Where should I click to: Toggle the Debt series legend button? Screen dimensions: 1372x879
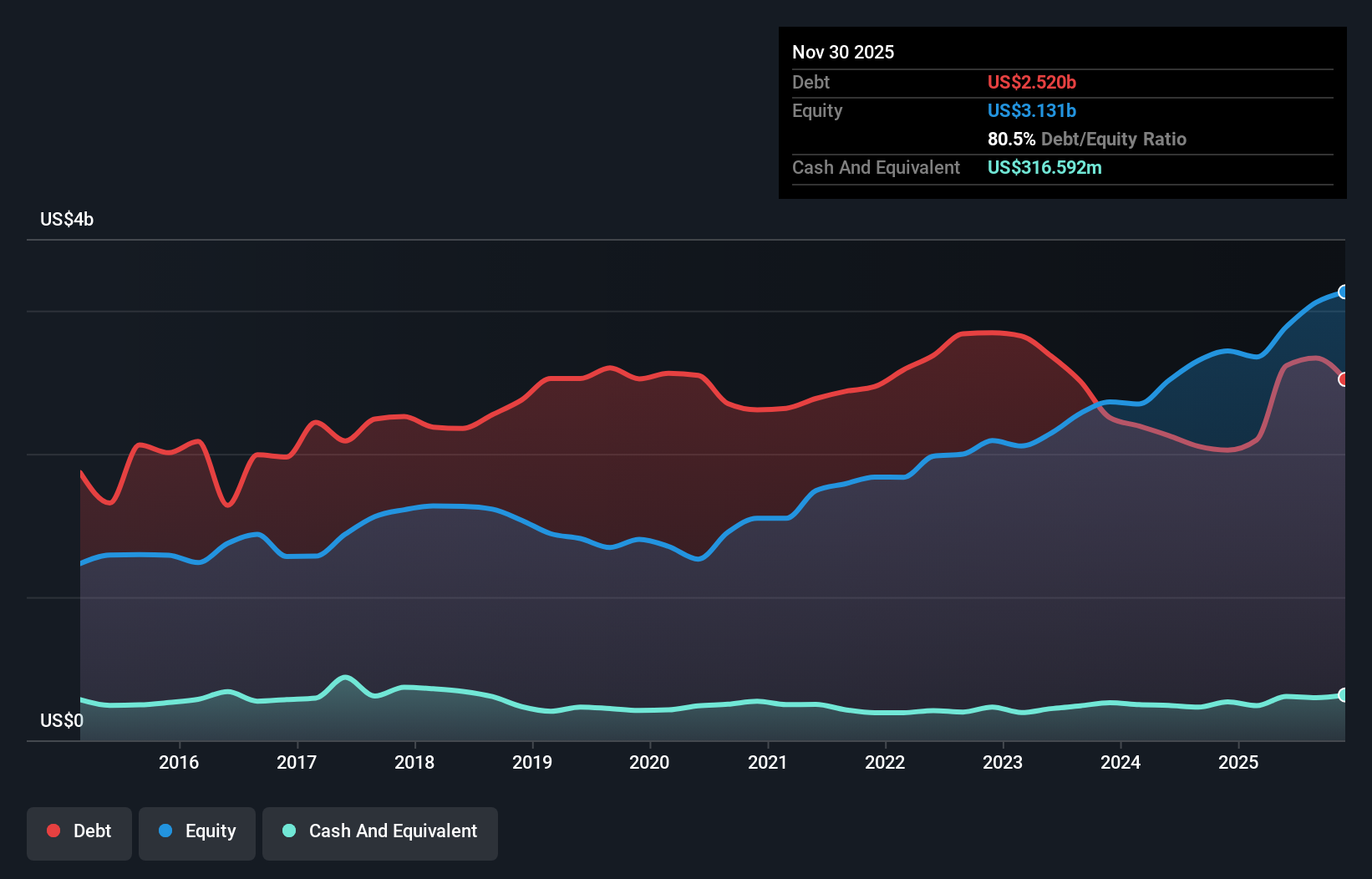(x=79, y=833)
